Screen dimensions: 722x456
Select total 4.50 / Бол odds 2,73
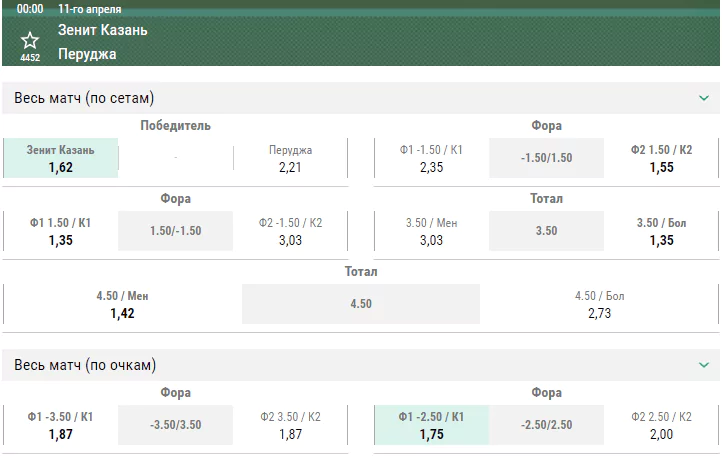(x=599, y=304)
